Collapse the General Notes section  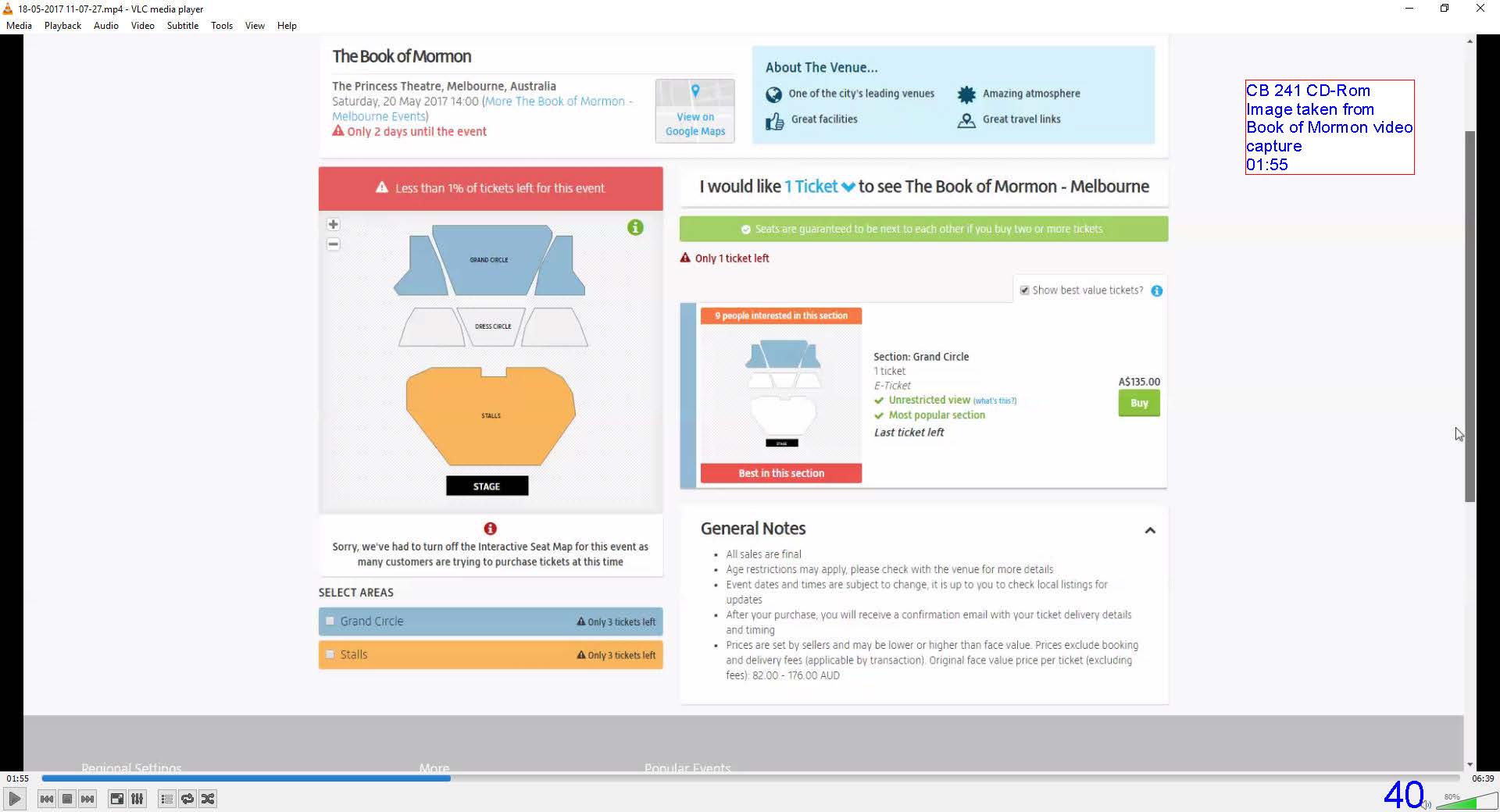[x=1150, y=530]
